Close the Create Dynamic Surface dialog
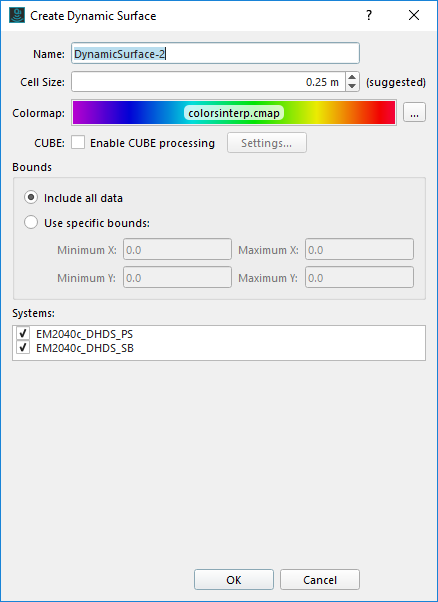The width and height of the screenshot is (438, 602). 414,15
